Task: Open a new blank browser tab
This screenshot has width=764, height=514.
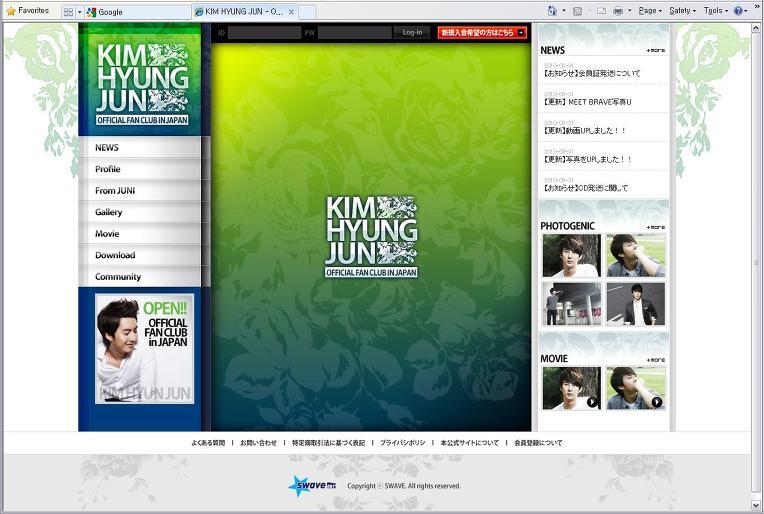Action: [307, 12]
